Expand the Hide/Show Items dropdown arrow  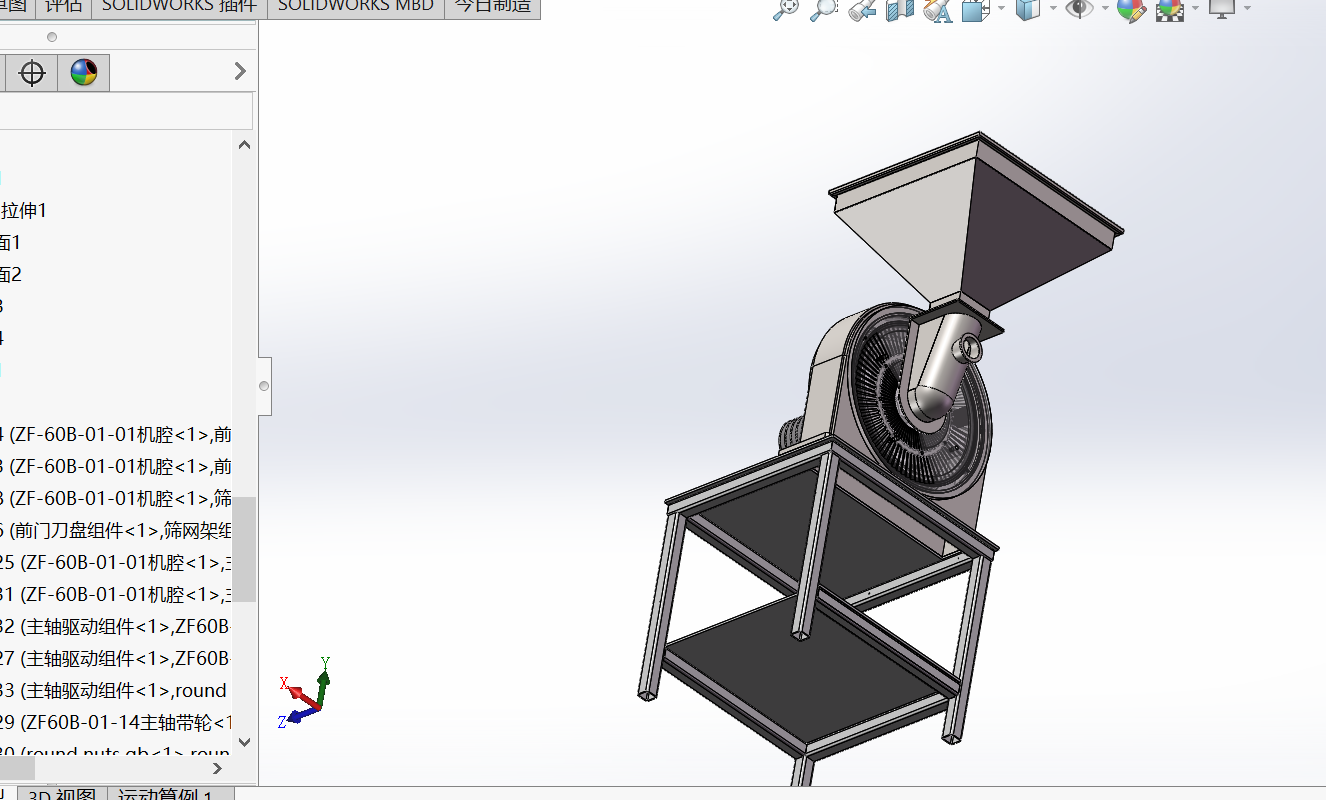point(1105,9)
